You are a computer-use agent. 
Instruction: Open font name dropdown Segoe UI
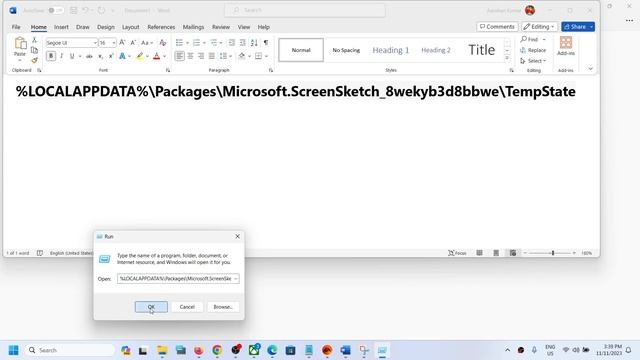95,43
